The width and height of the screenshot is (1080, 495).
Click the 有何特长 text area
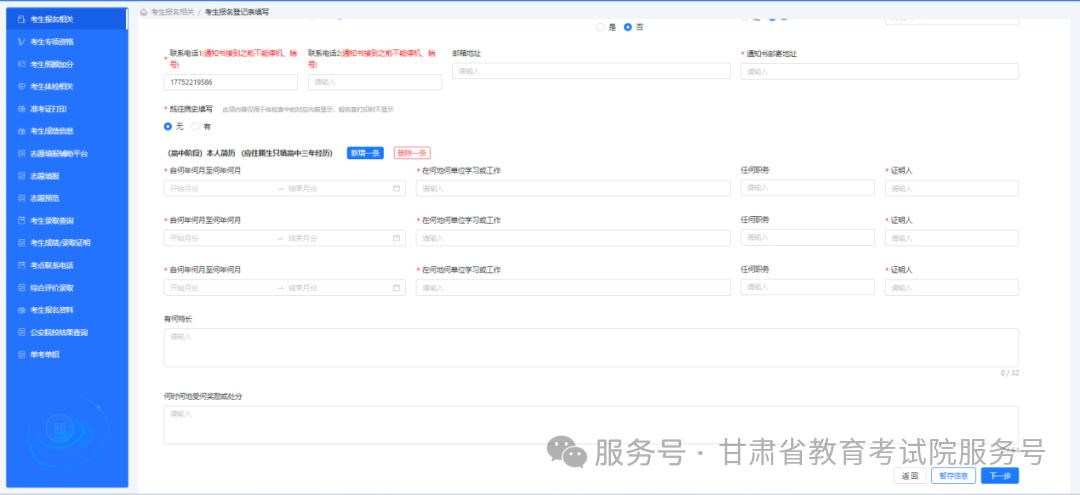tap(590, 347)
